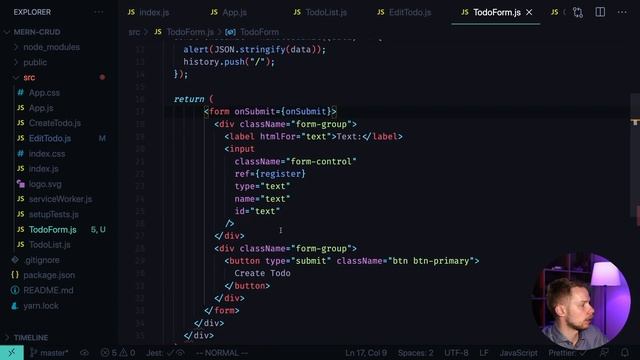Change file encoding UTF-8

pyautogui.click(x=456, y=353)
